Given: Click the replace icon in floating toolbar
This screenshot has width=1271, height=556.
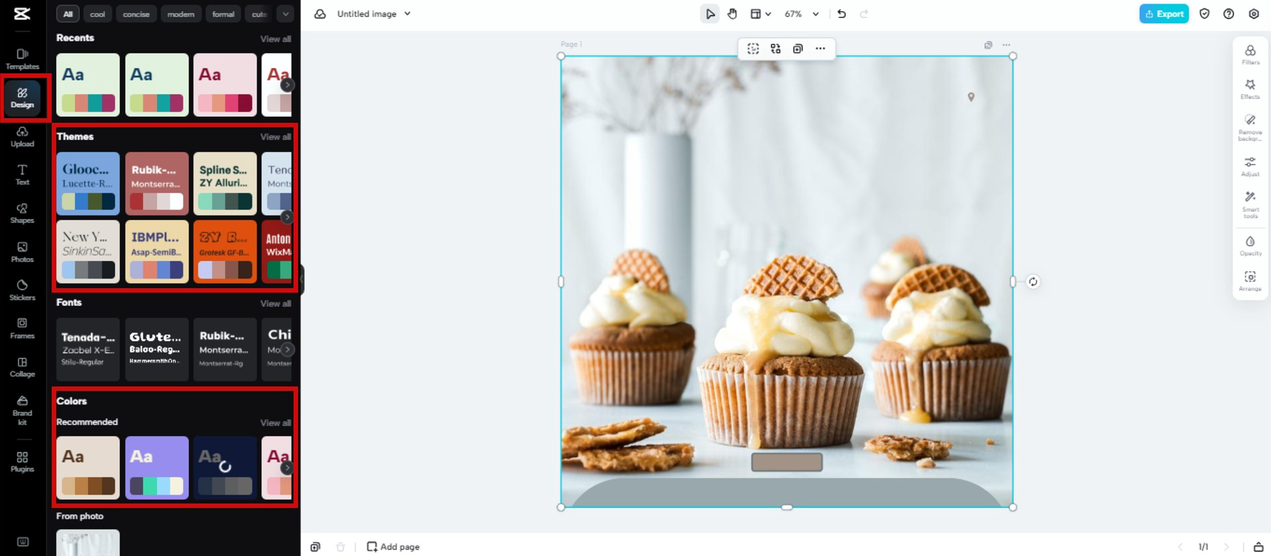Looking at the screenshot, I should pyautogui.click(x=775, y=48).
